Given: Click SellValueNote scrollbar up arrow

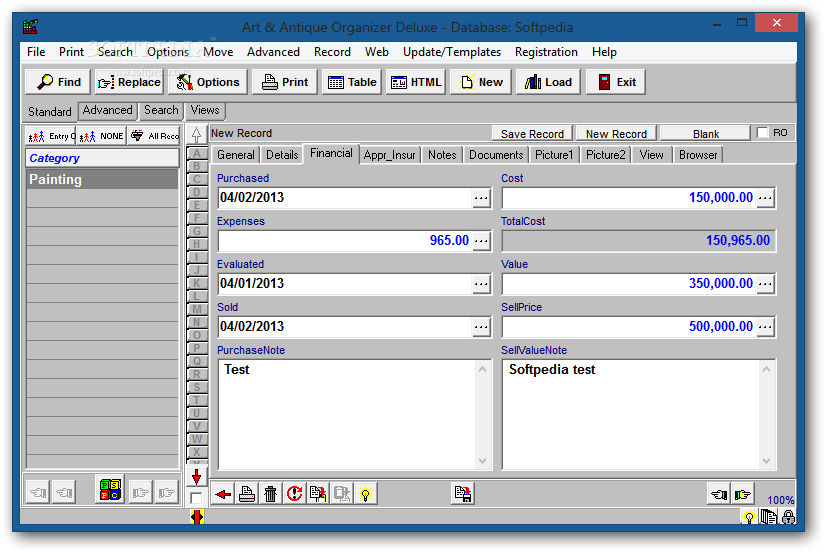Looking at the screenshot, I should (766, 369).
